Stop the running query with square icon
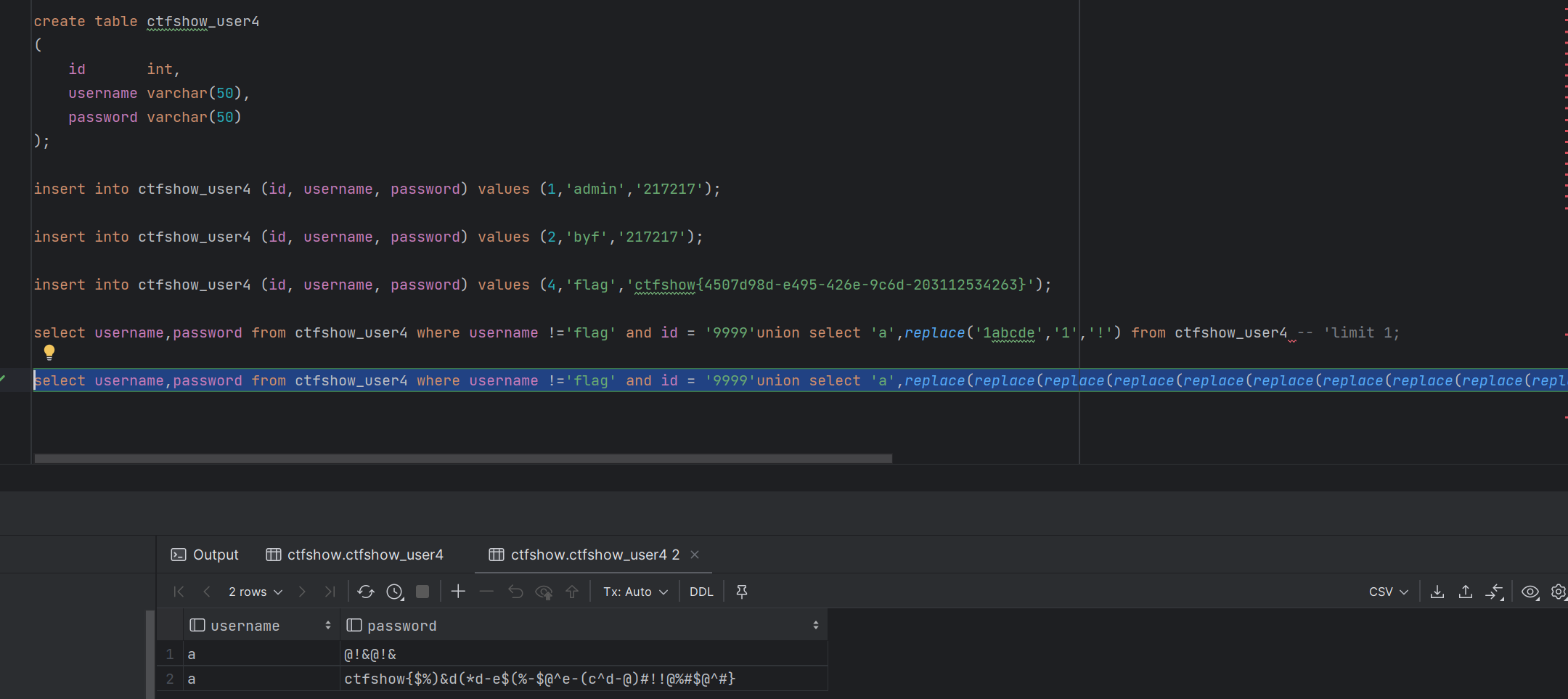 (422, 592)
